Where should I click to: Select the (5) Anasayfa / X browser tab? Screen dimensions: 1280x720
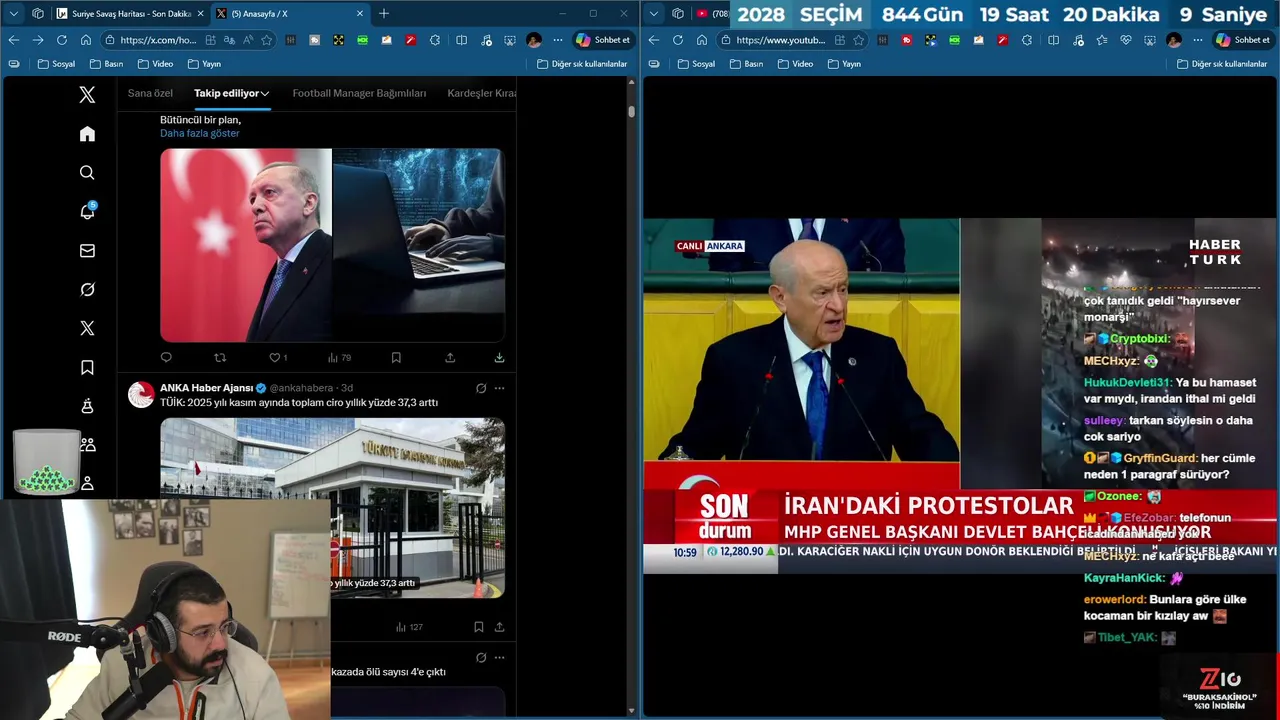click(x=290, y=13)
